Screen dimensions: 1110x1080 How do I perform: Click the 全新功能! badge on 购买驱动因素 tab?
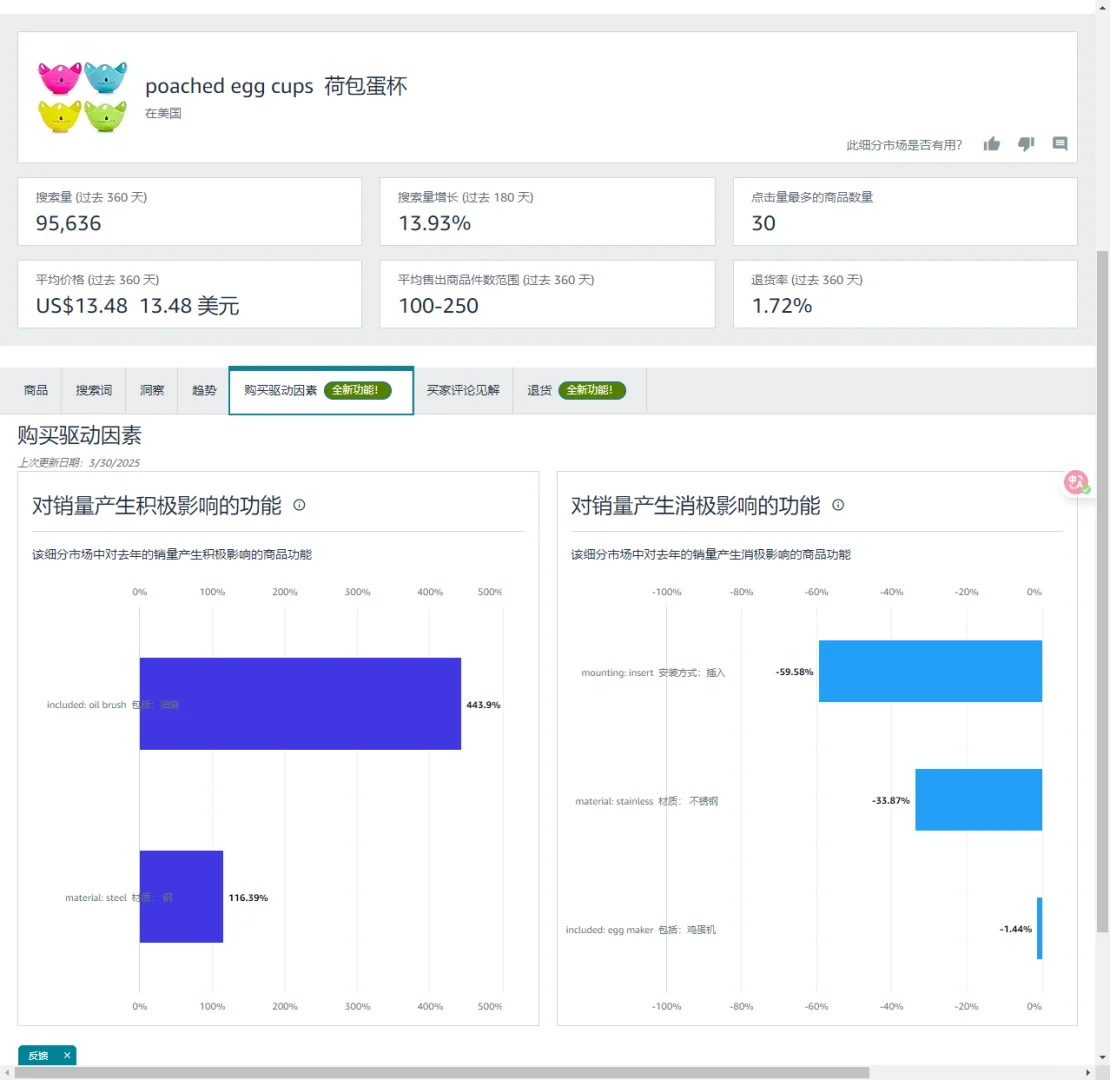357,390
